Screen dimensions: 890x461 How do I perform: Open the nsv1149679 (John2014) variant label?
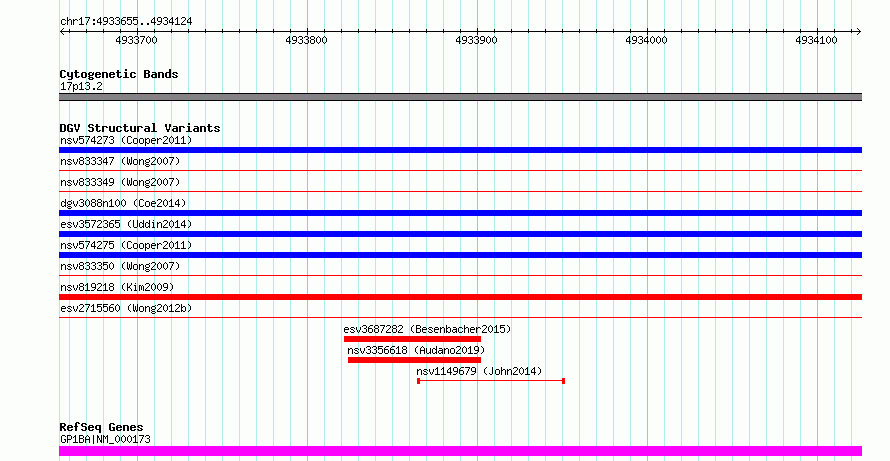(479, 371)
